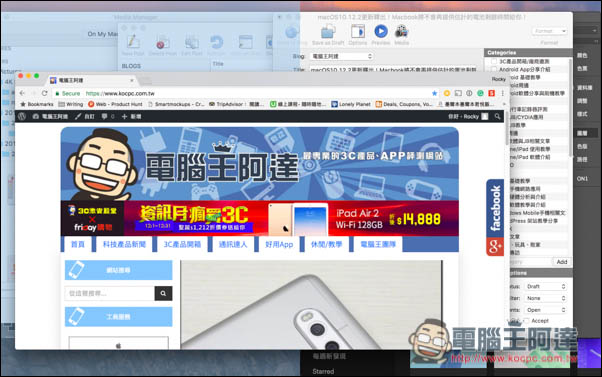The width and height of the screenshot is (602, 377).
Task: Select the 電腦王阿達 Chrome browser tab
Action: (x=92, y=80)
